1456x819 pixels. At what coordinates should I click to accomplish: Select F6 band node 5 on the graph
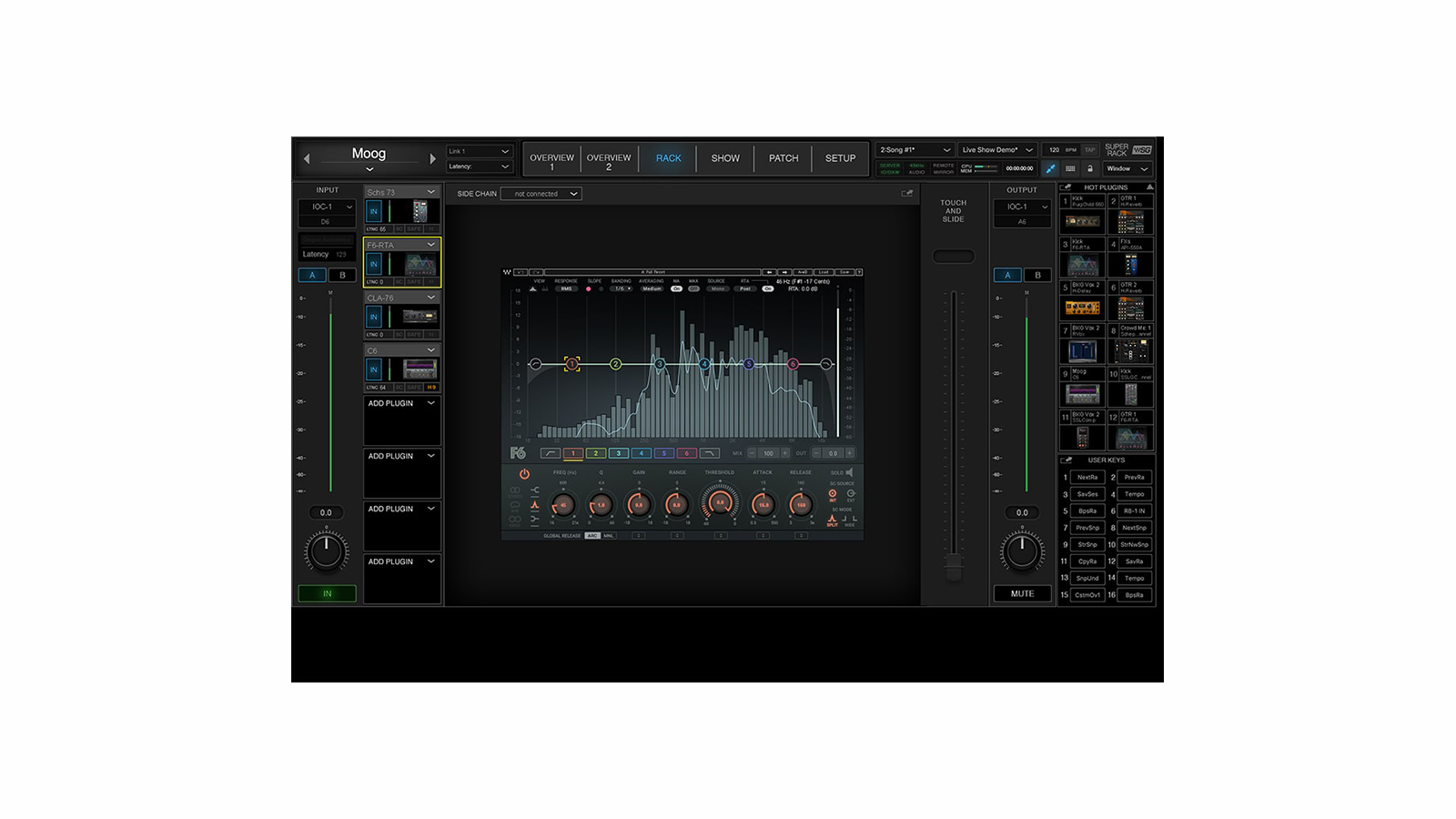(x=749, y=364)
